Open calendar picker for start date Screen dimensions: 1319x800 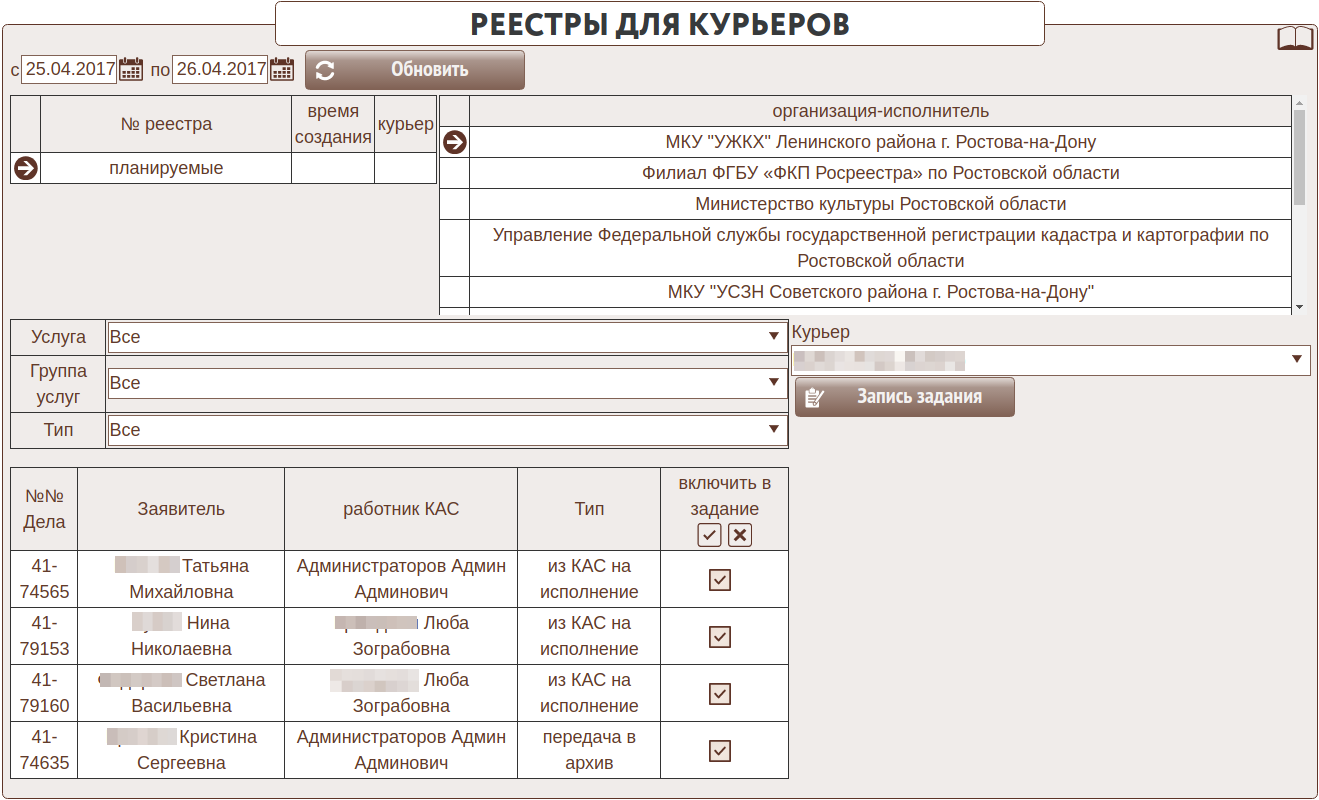[x=131, y=69]
